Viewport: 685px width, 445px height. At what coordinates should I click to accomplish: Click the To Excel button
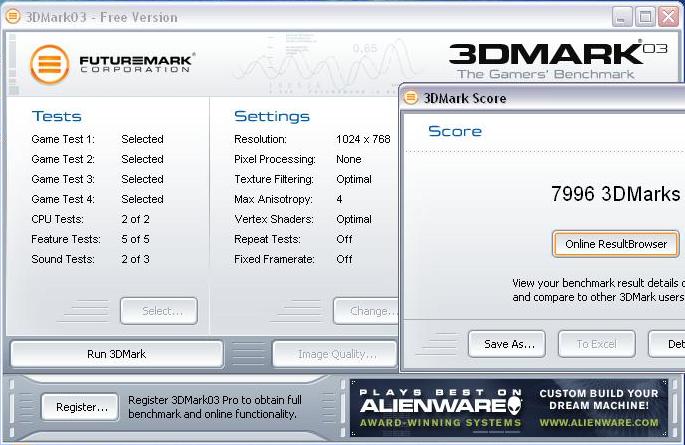pos(597,344)
